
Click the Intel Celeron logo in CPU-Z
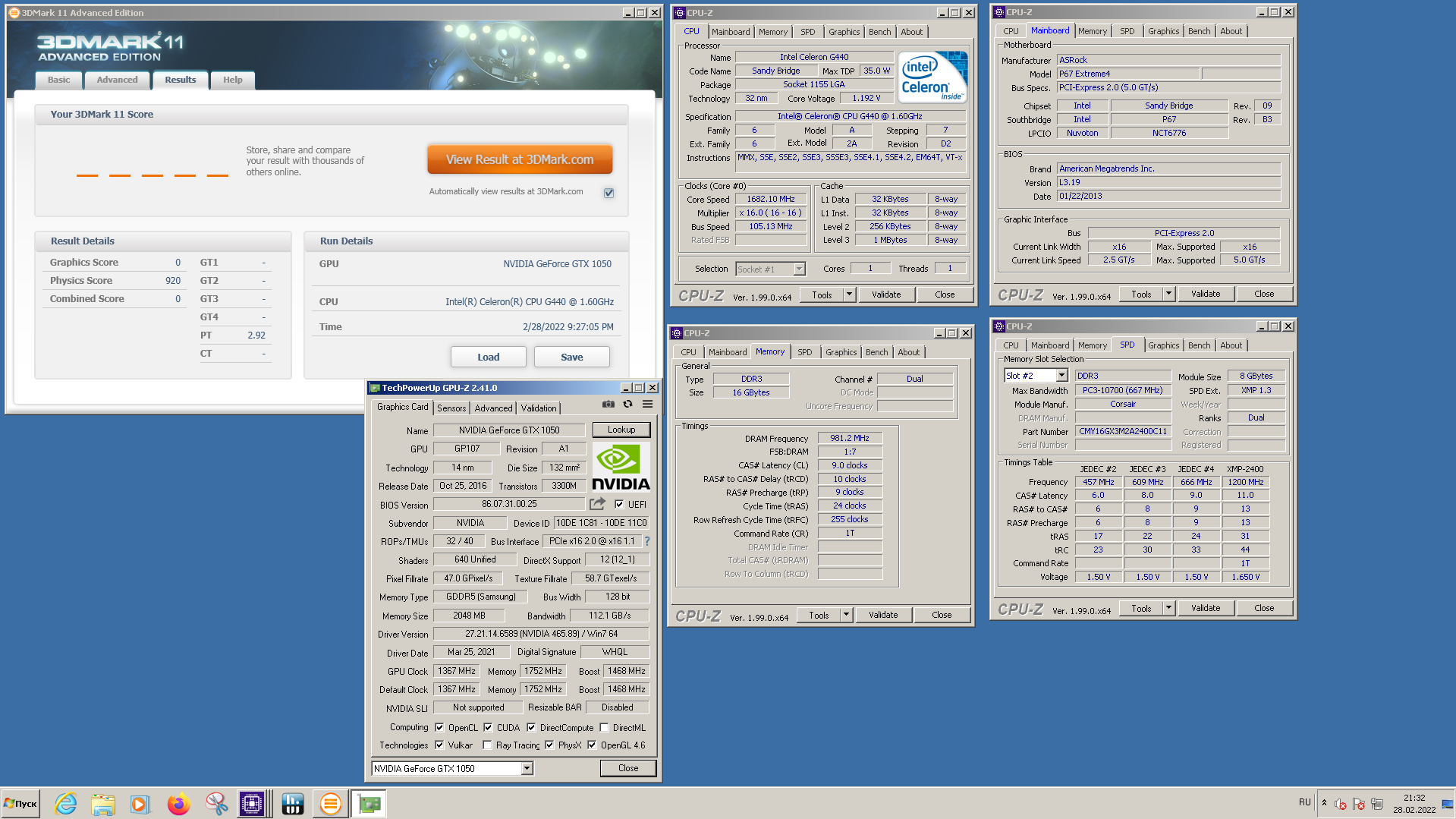pyautogui.click(x=932, y=77)
